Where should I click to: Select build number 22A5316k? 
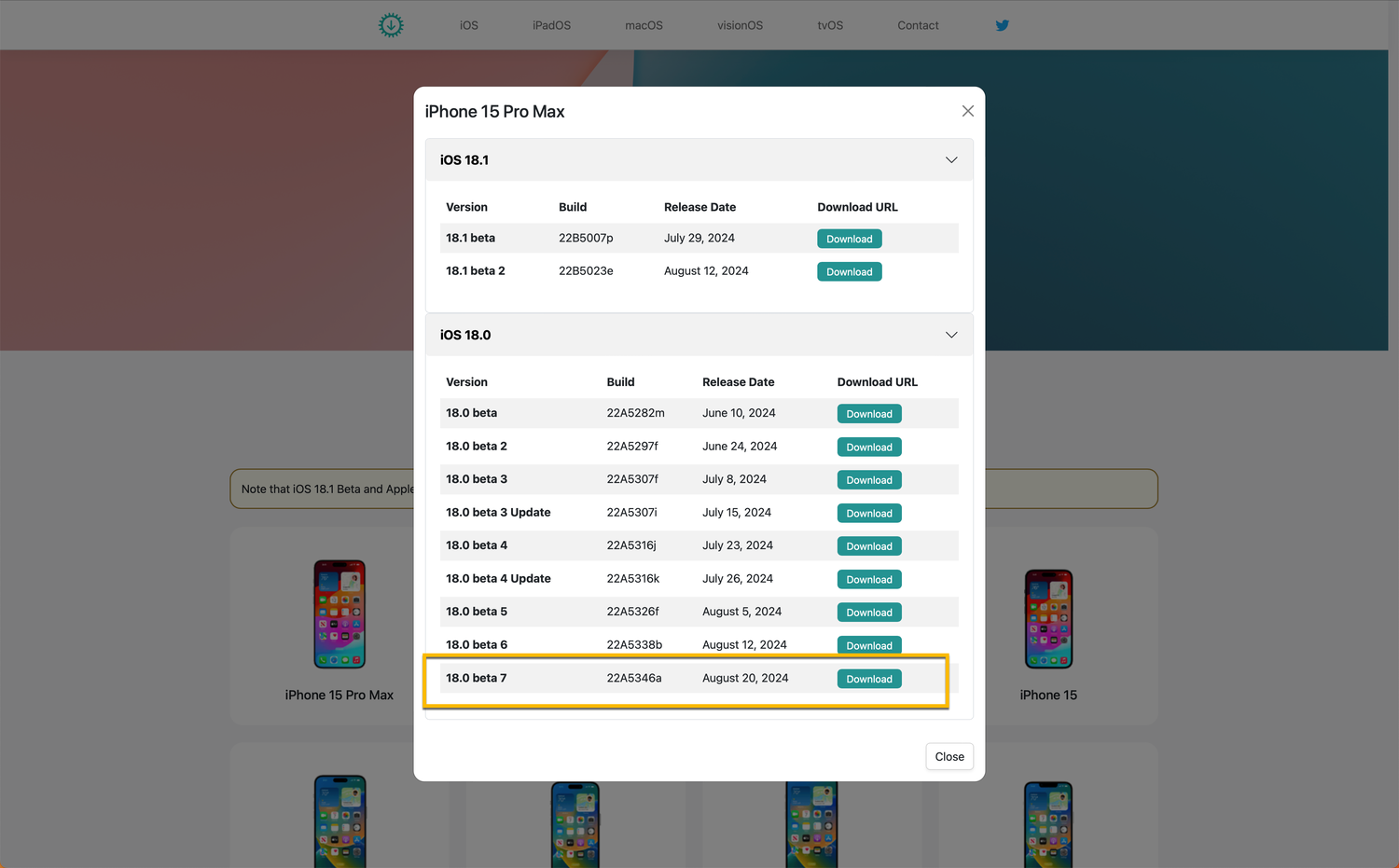click(x=633, y=578)
